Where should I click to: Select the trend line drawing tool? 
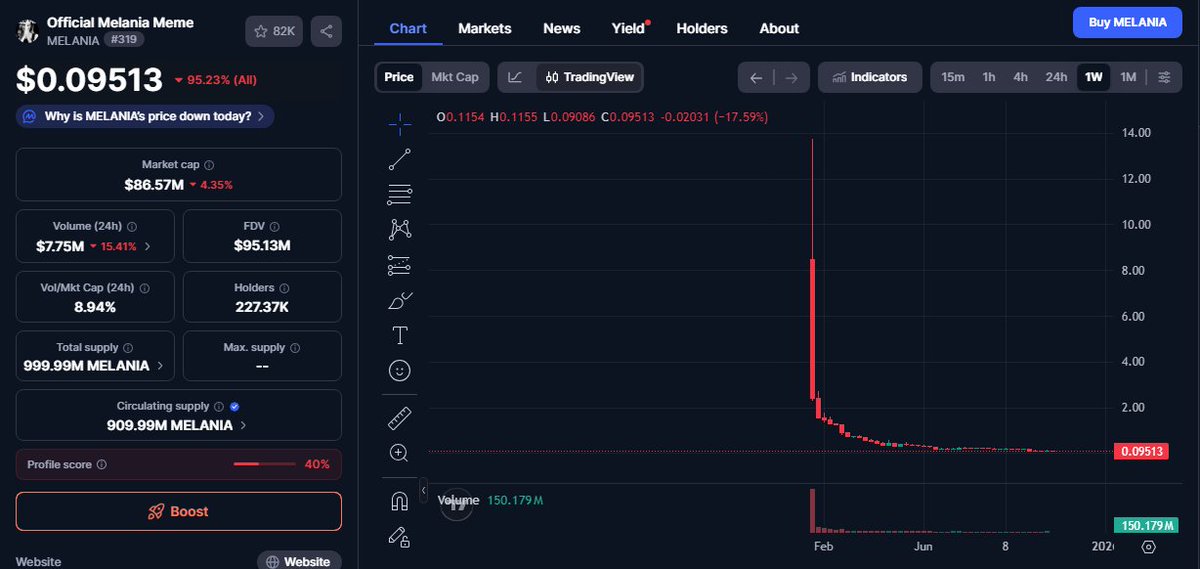[x=399, y=158]
